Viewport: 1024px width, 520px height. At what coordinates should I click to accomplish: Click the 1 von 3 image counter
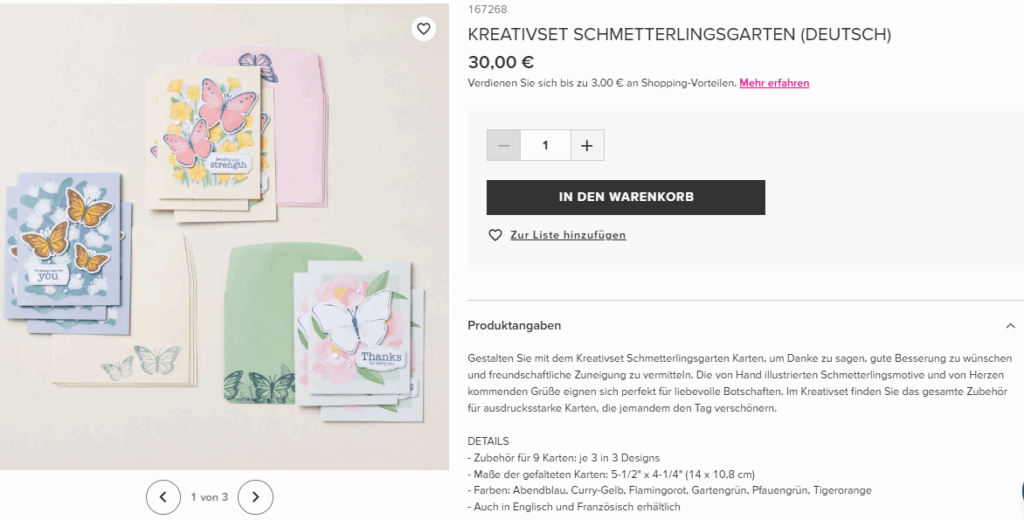(x=209, y=497)
